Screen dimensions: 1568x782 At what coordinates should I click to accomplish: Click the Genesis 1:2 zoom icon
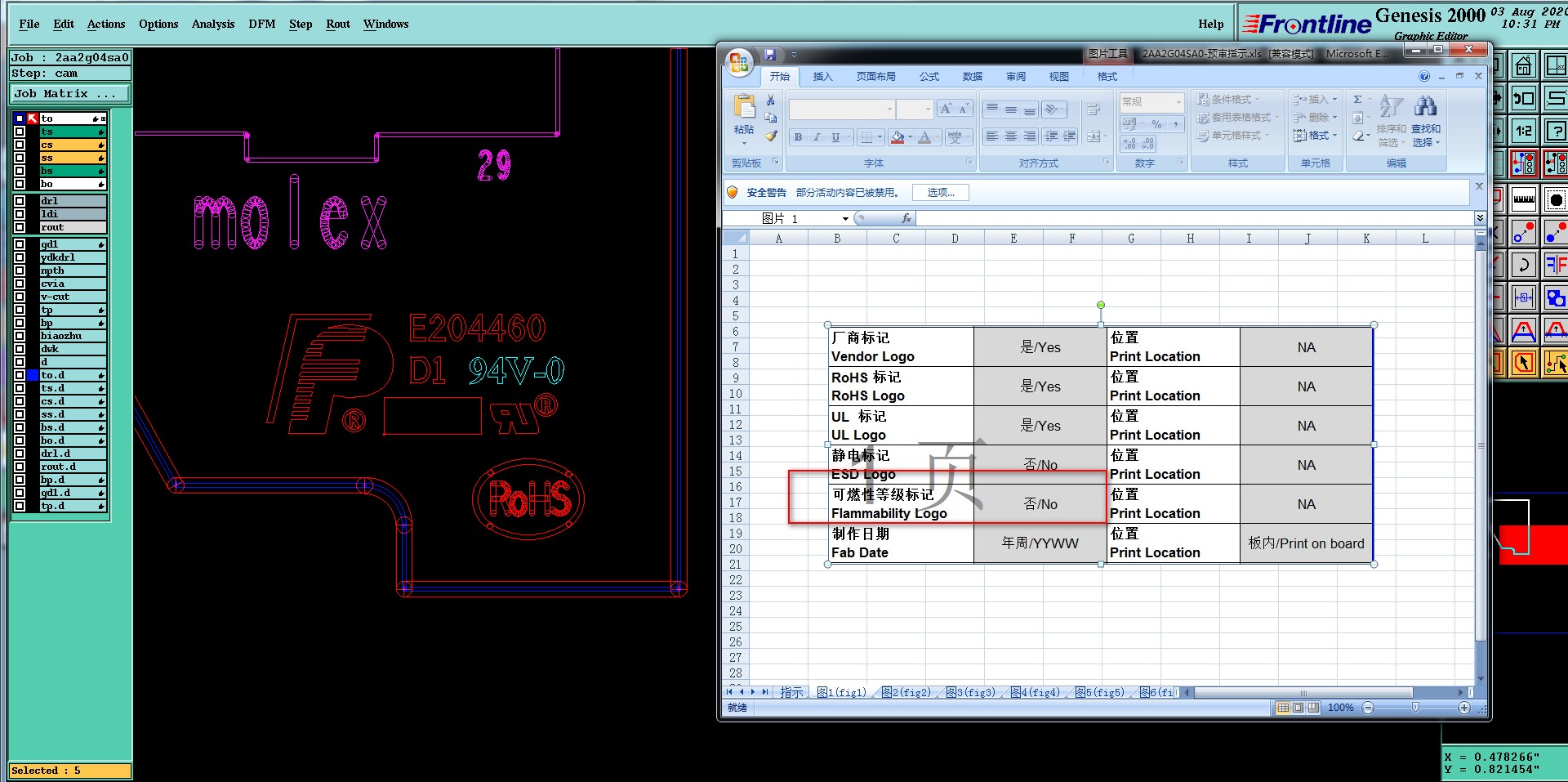click(x=1523, y=131)
